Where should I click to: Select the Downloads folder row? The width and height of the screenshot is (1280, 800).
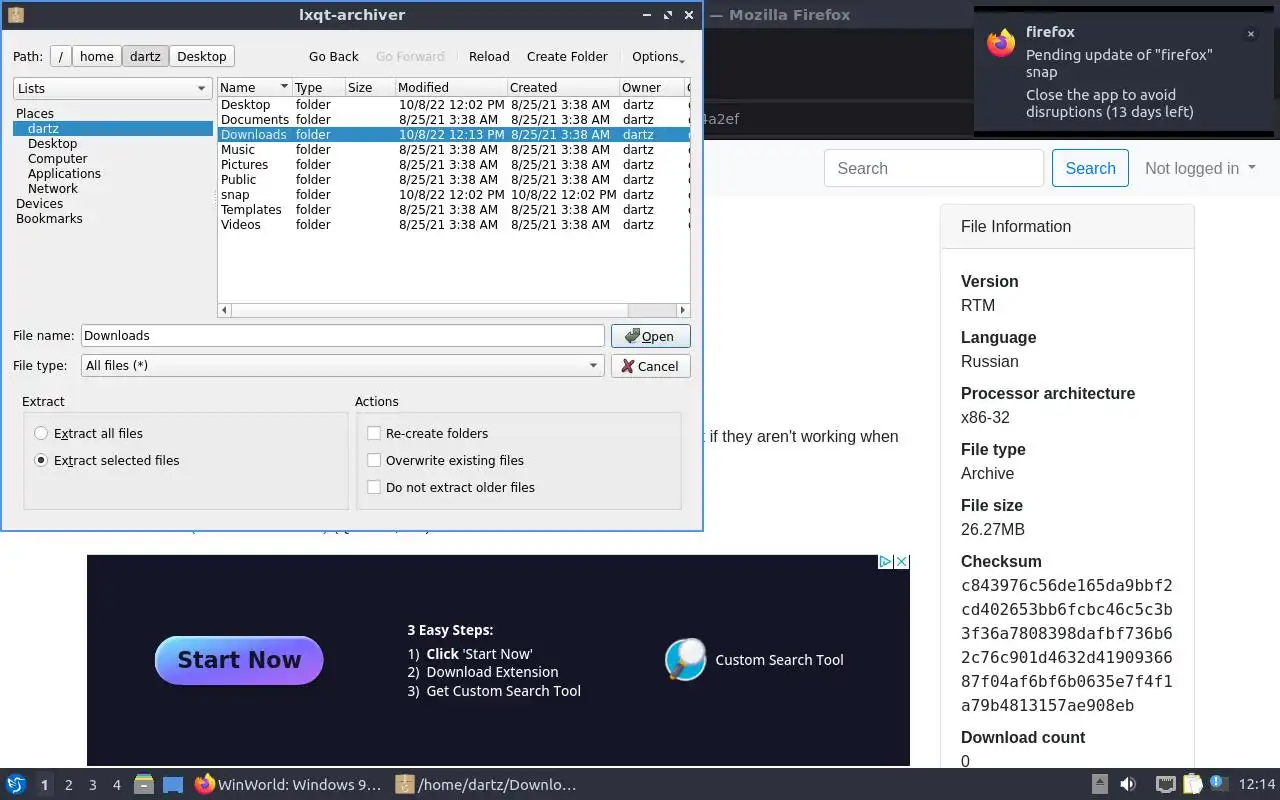tap(453, 134)
